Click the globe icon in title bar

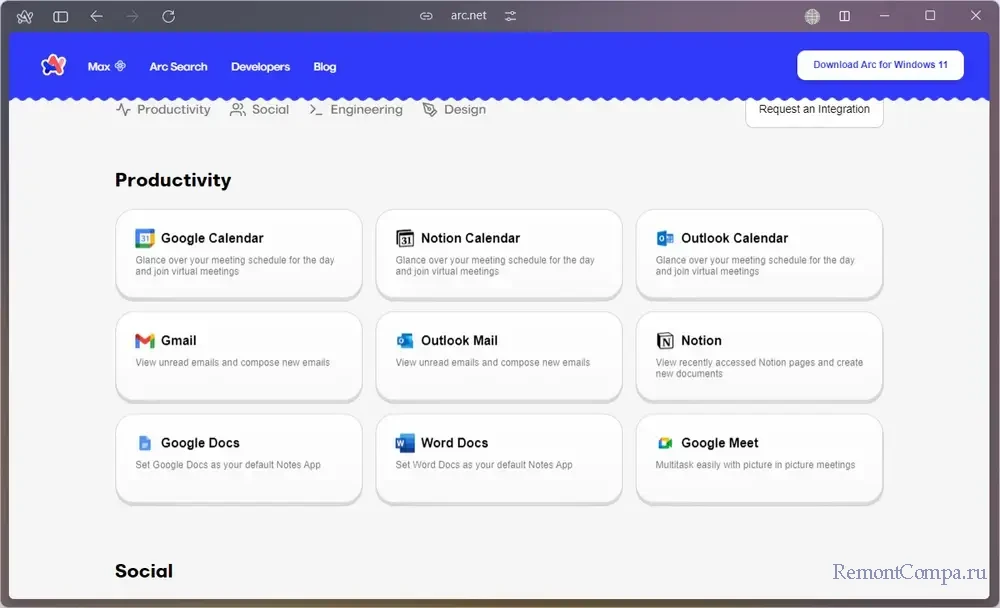[x=812, y=16]
